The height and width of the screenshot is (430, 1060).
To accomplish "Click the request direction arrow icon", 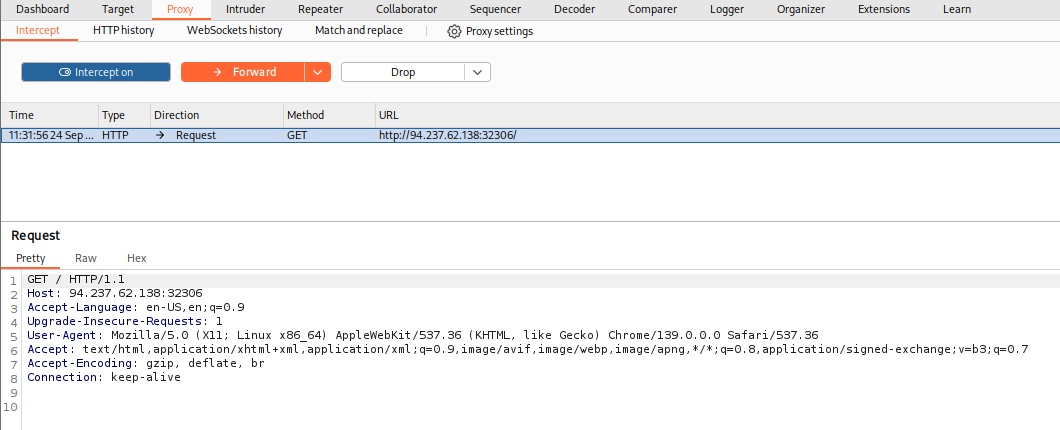I will (x=160, y=135).
